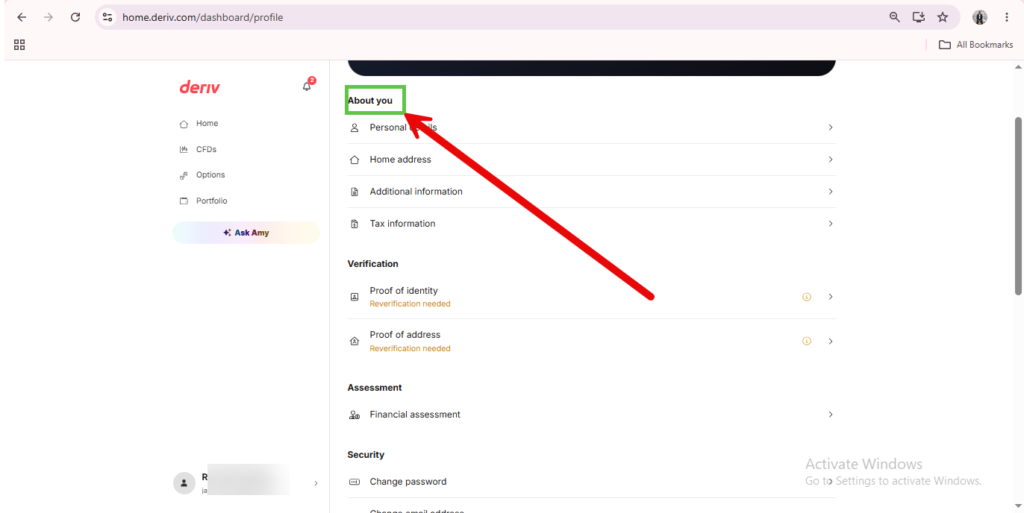Click the zoom magnifier icon in address bar

point(895,18)
